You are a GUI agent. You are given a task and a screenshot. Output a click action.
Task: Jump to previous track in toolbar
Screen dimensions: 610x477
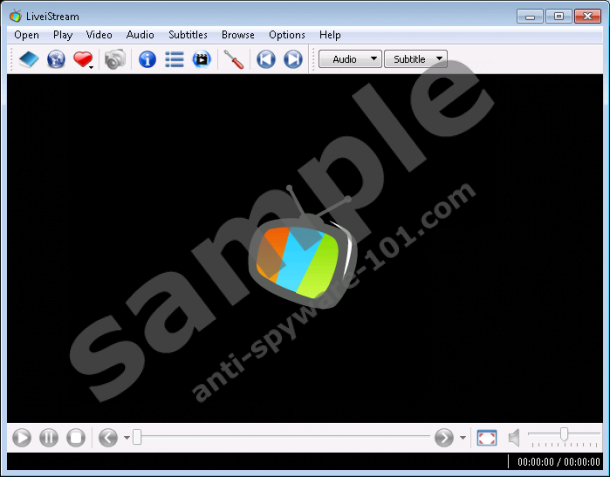(x=265, y=60)
